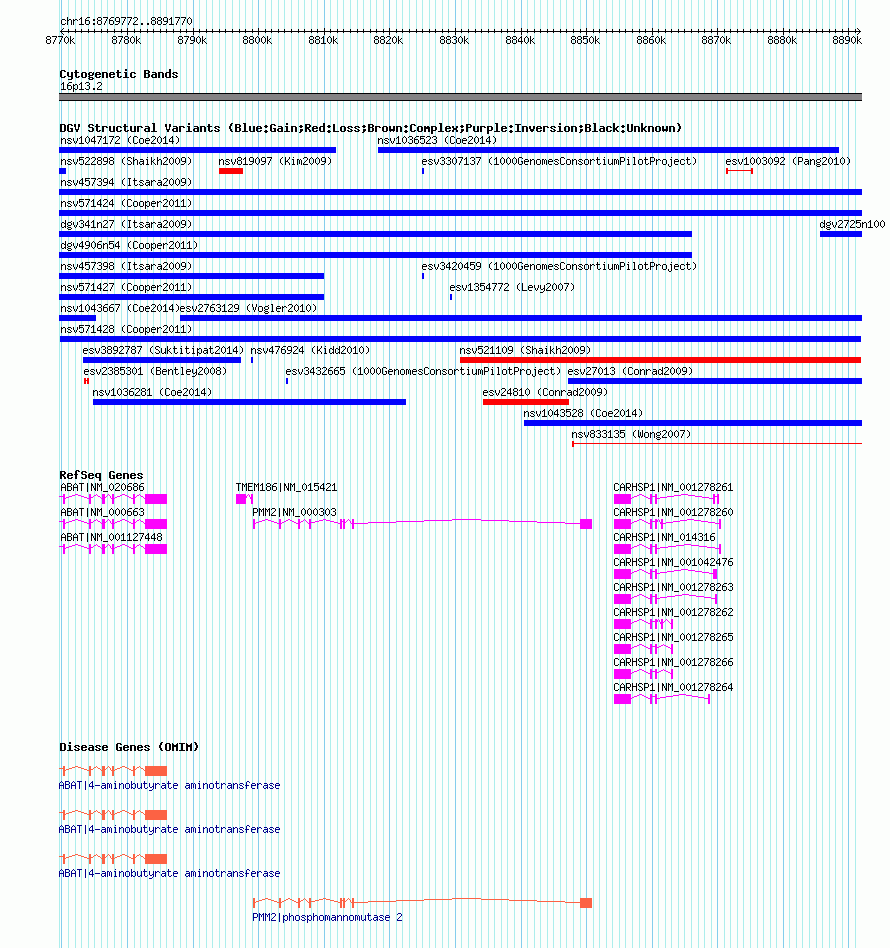Select the nsv1043667 (Coe2014) variant label
The height and width of the screenshot is (948, 890).
pos(120,308)
